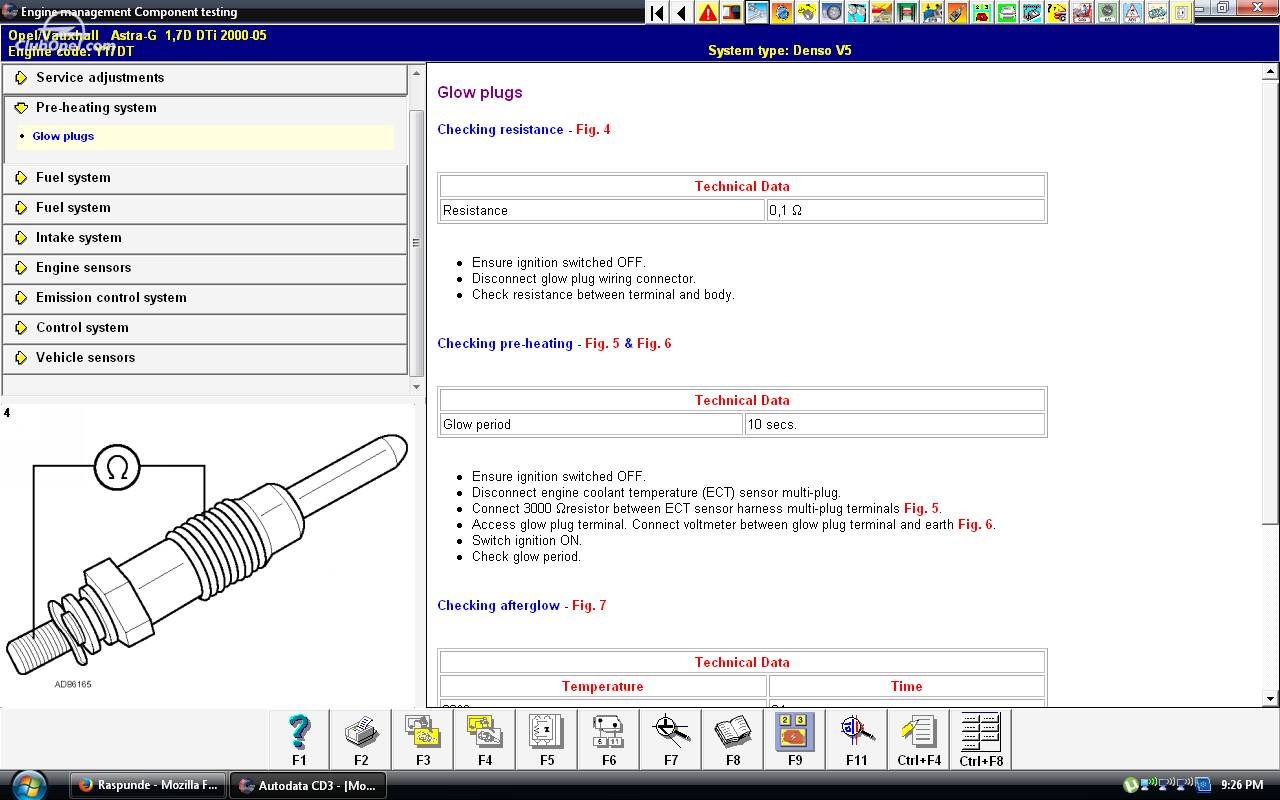
Task: Open Fig. 4 link under Checking resistance
Action: pyautogui.click(x=593, y=129)
